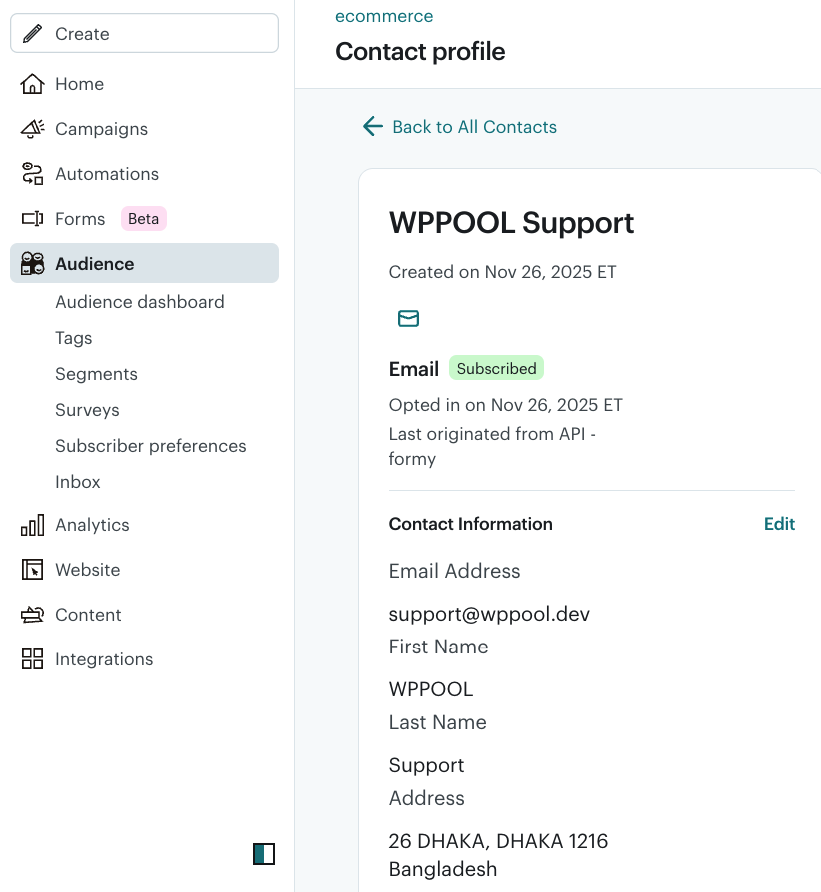The height and width of the screenshot is (892, 821).
Task: Click the Website icon
Action: pos(32,569)
